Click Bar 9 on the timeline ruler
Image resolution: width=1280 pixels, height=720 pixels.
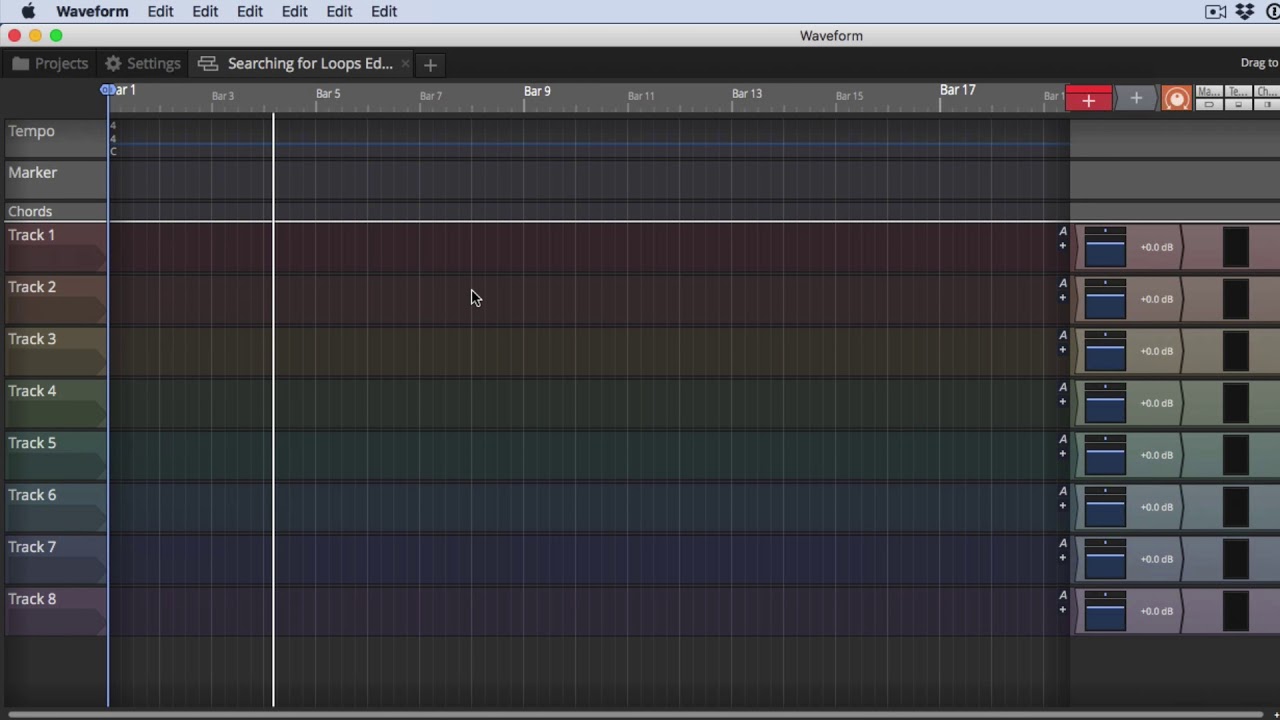tap(537, 91)
